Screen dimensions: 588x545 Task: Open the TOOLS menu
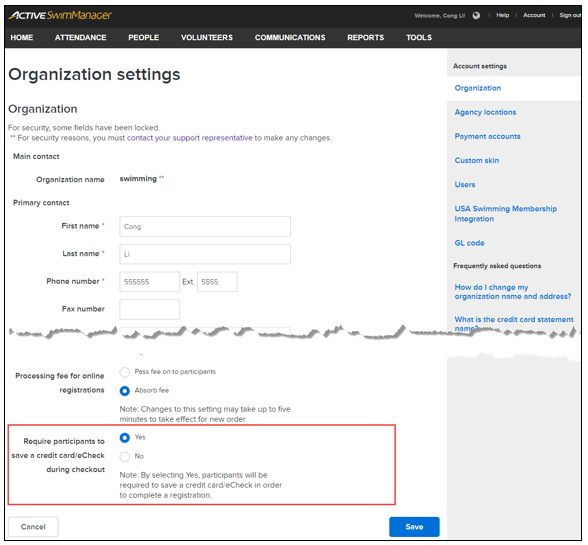tap(419, 38)
